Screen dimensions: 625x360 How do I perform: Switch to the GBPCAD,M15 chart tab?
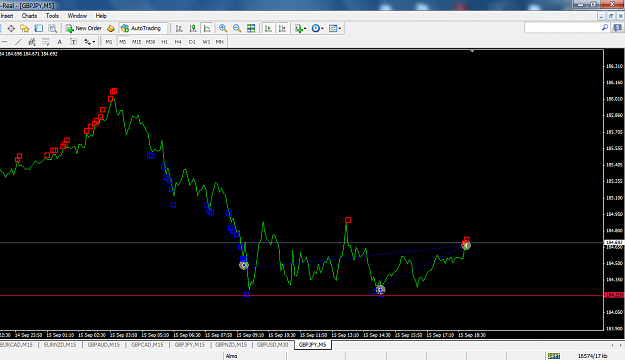[147, 345]
